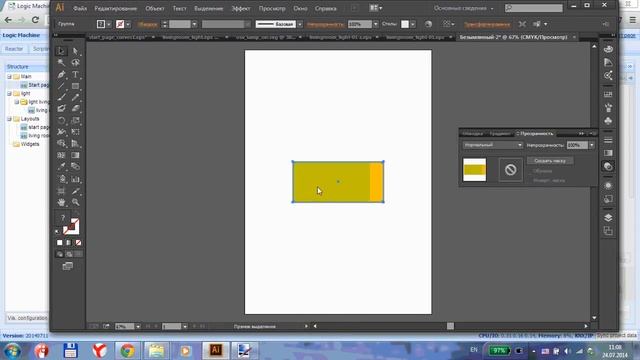
Task: Open the blend mode dropdown in Transparency panel
Action: point(493,145)
